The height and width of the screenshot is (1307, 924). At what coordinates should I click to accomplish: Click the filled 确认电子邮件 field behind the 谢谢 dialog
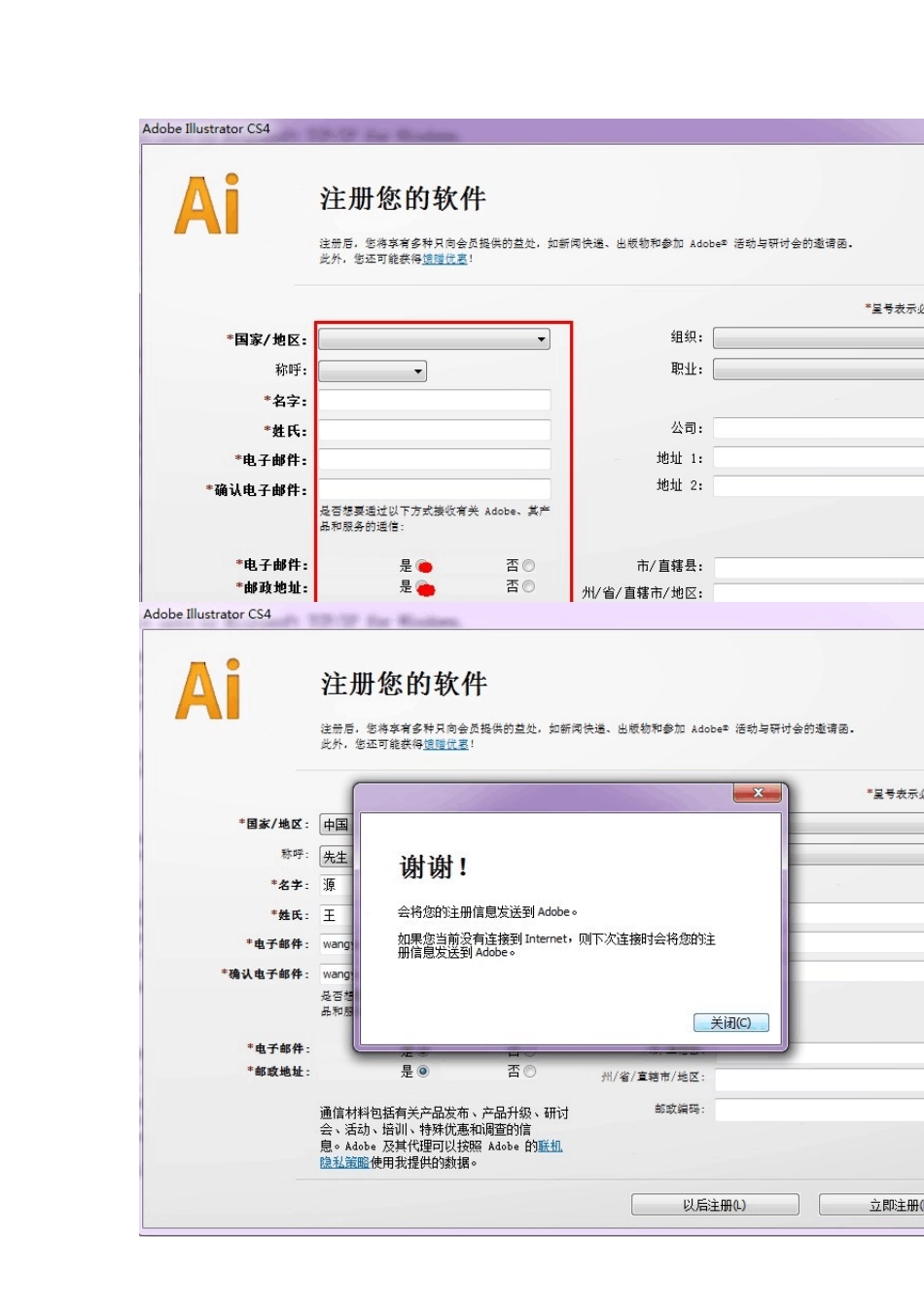pos(337,973)
